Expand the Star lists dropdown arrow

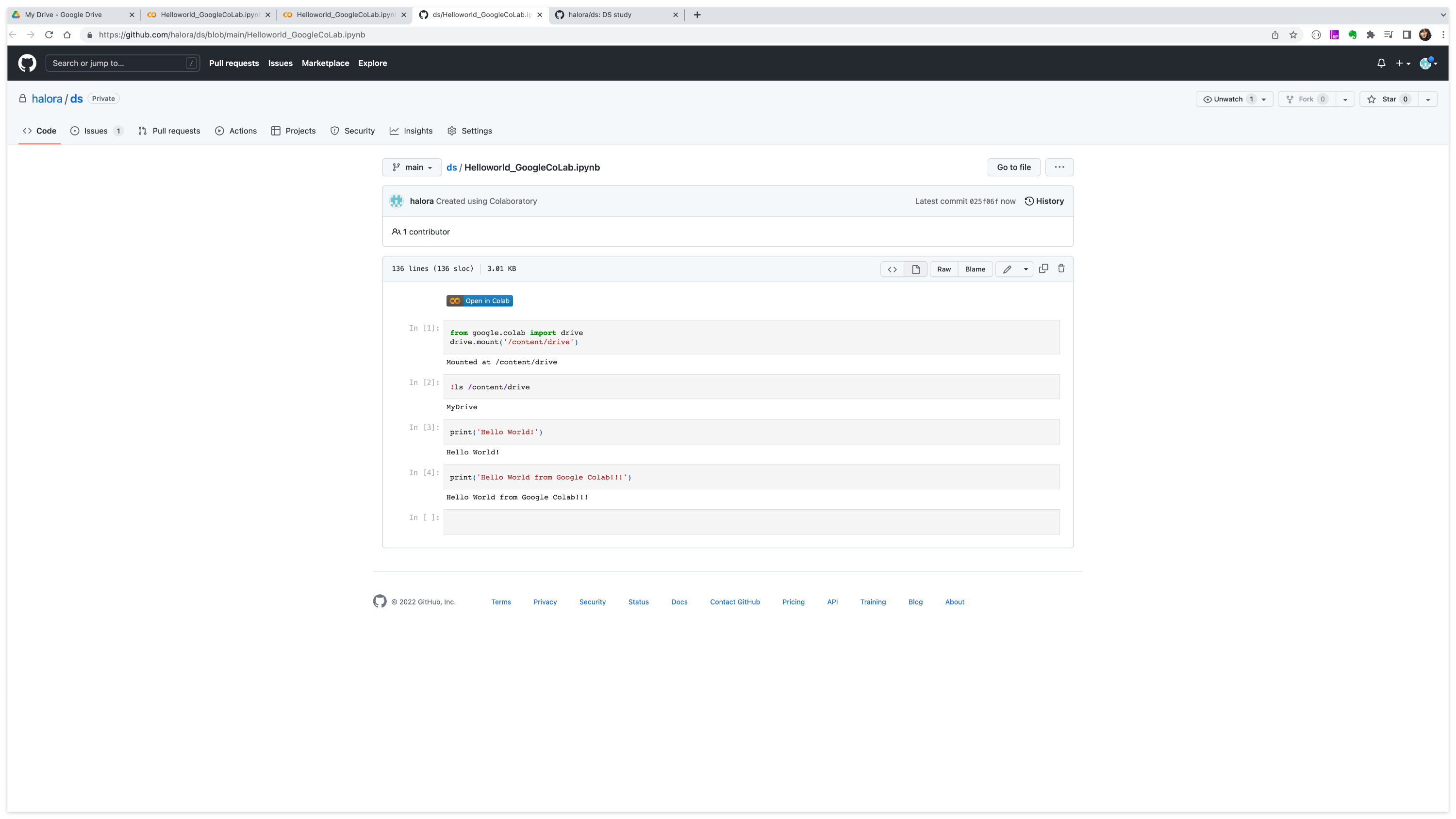(1428, 99)
